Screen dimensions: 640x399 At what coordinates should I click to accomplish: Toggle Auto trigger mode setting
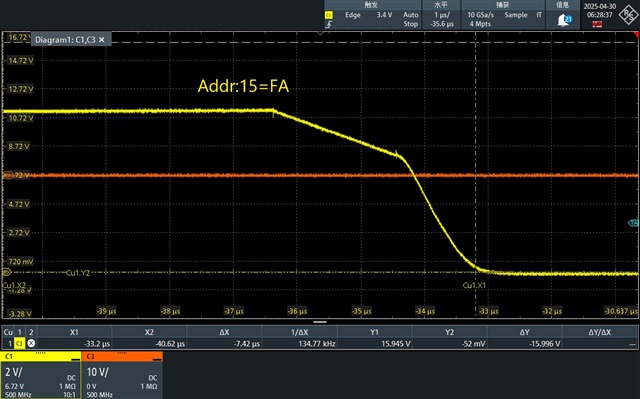point(411,15)
